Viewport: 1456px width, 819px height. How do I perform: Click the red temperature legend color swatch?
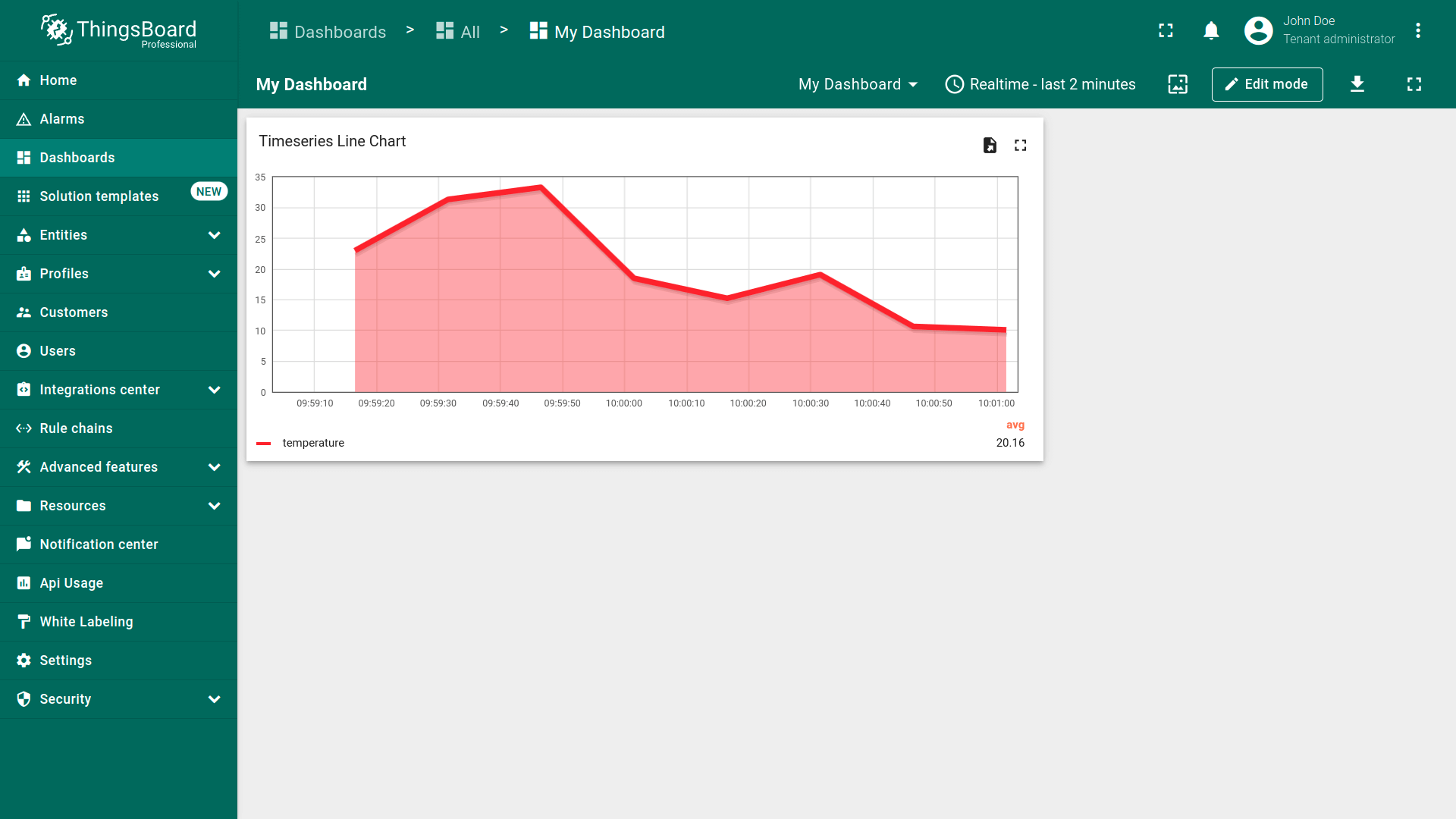(x=264, y=444)
